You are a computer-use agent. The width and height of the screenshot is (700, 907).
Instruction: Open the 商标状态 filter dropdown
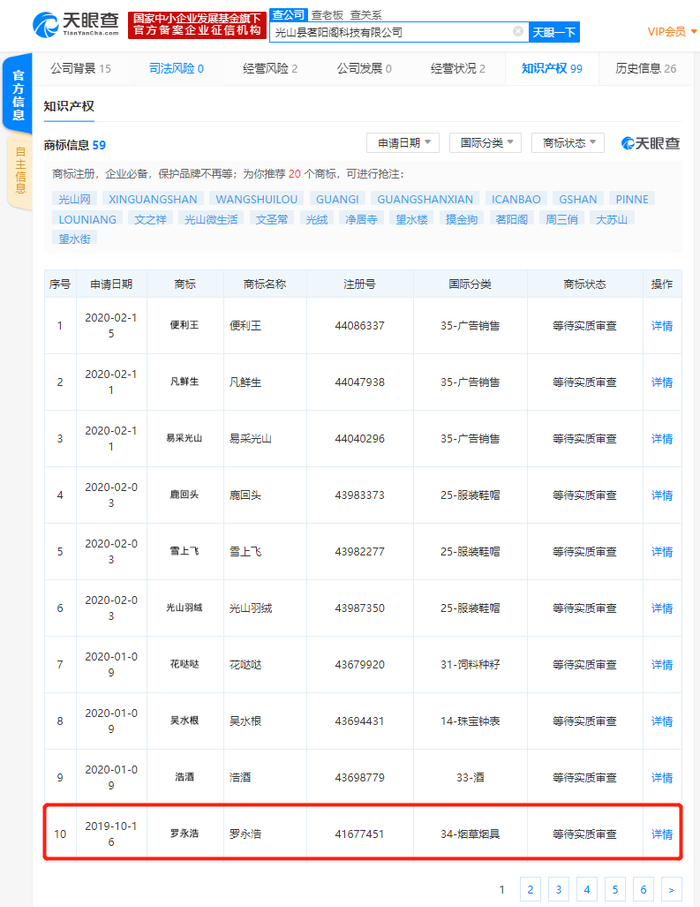click(568, 143)
